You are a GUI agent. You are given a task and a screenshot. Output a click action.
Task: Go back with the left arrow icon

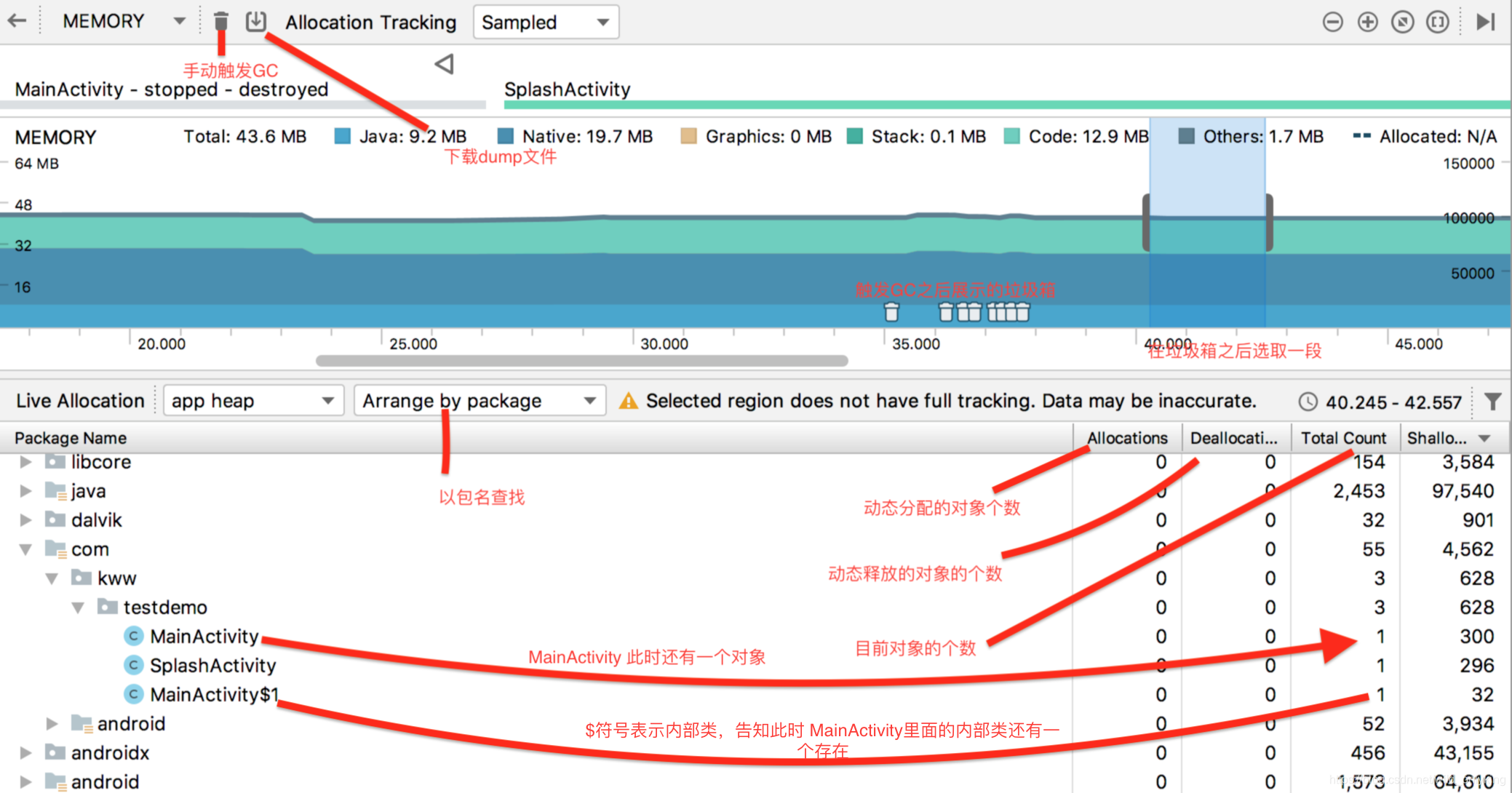[x=17, y=21]
